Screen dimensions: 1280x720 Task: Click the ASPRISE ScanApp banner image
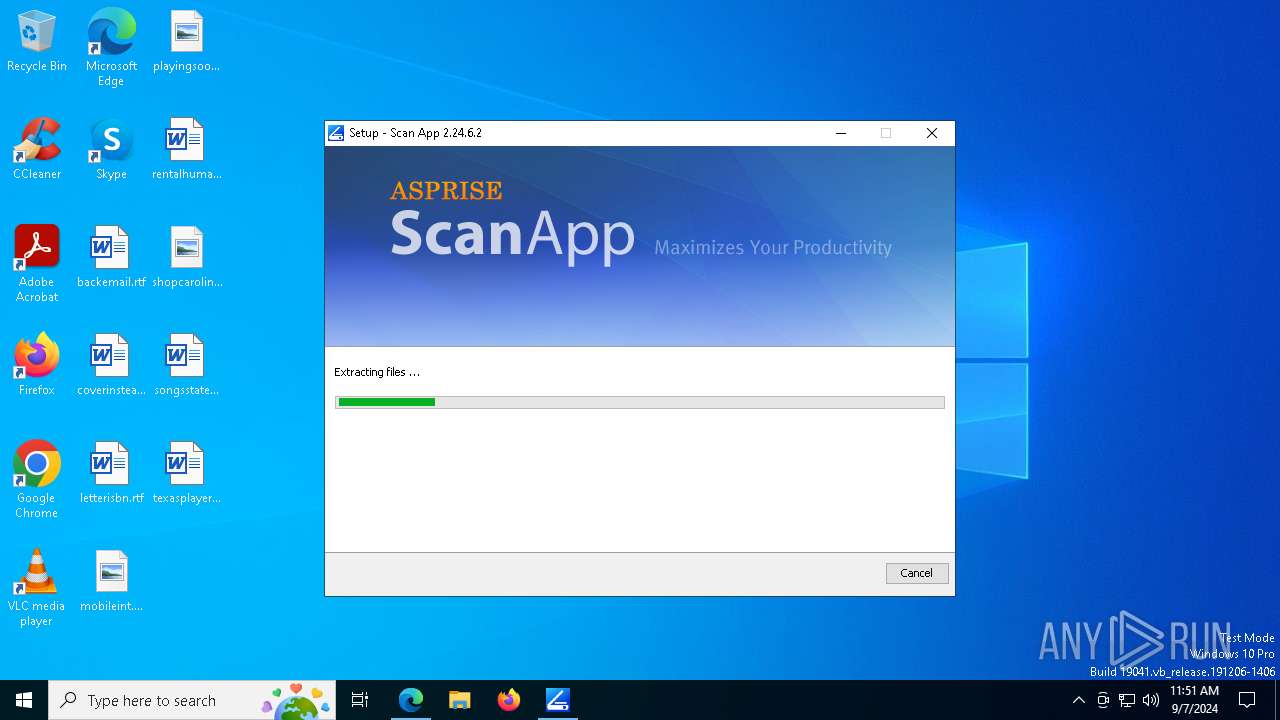coord(640,246)
